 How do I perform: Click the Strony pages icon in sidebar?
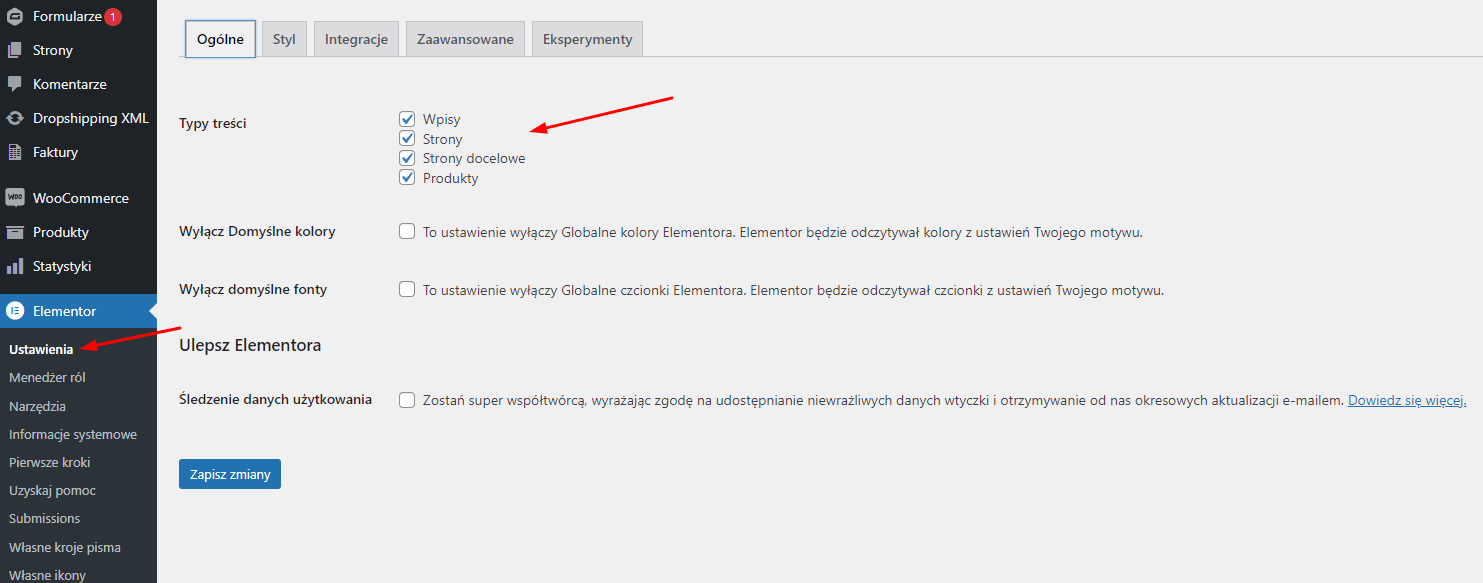[x=14, y=50]
